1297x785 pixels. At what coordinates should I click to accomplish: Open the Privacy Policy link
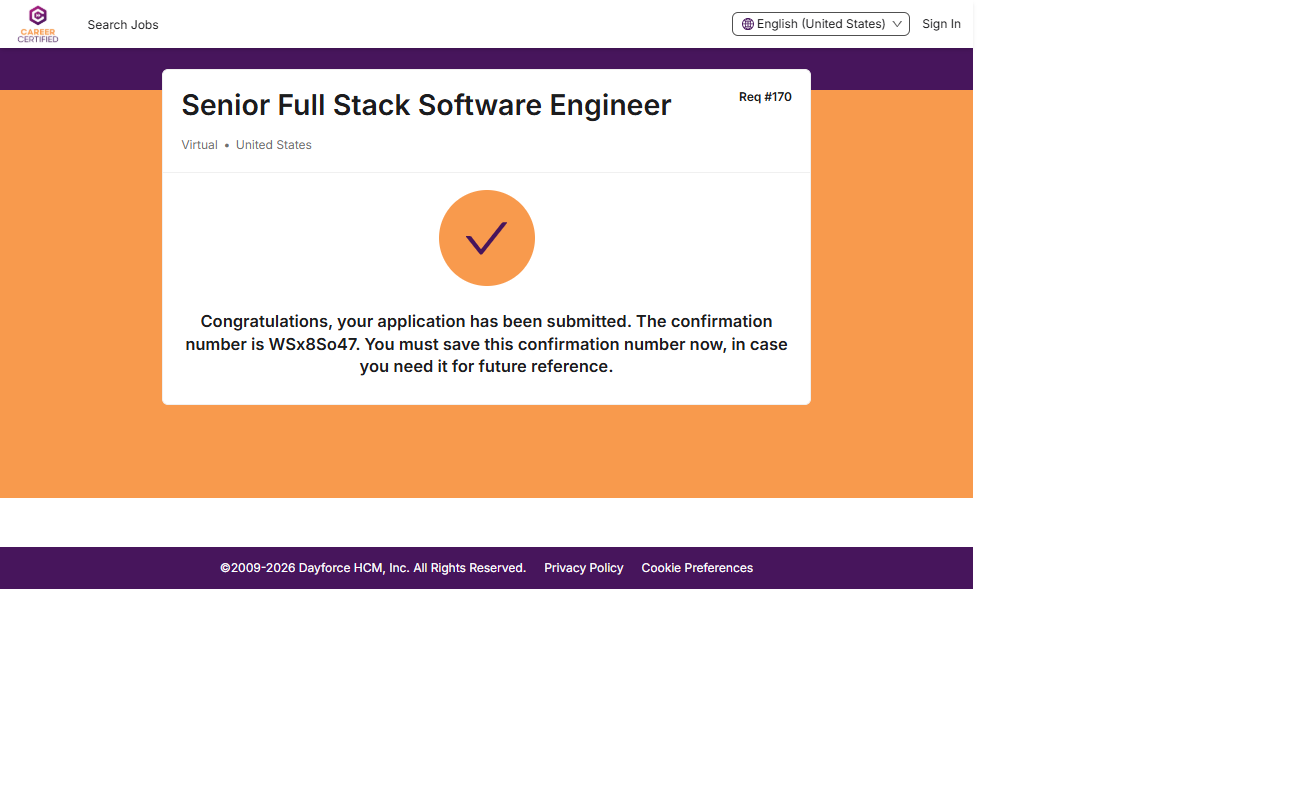pyautogui.click(x=583, y=568)
